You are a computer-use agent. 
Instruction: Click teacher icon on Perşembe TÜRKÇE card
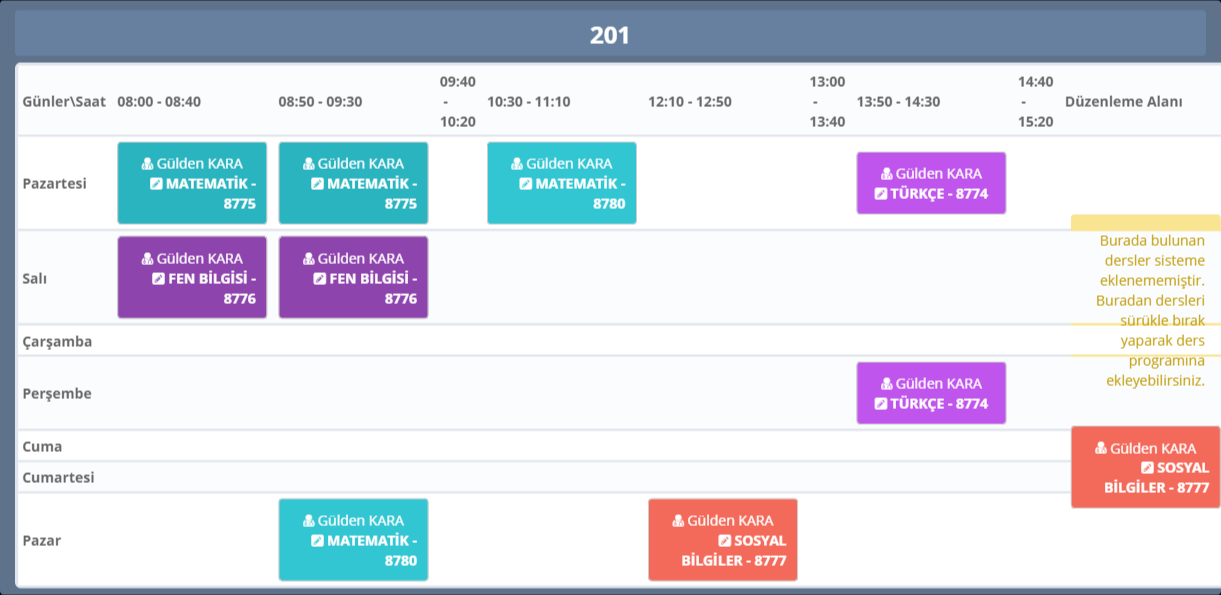(x=887, y=384)
